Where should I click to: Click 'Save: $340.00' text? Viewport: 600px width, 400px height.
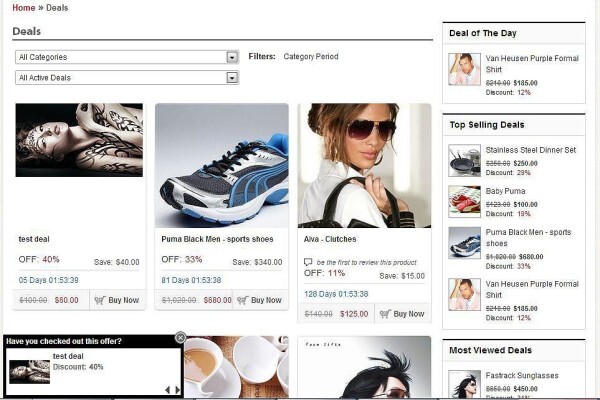click(257, 262)
